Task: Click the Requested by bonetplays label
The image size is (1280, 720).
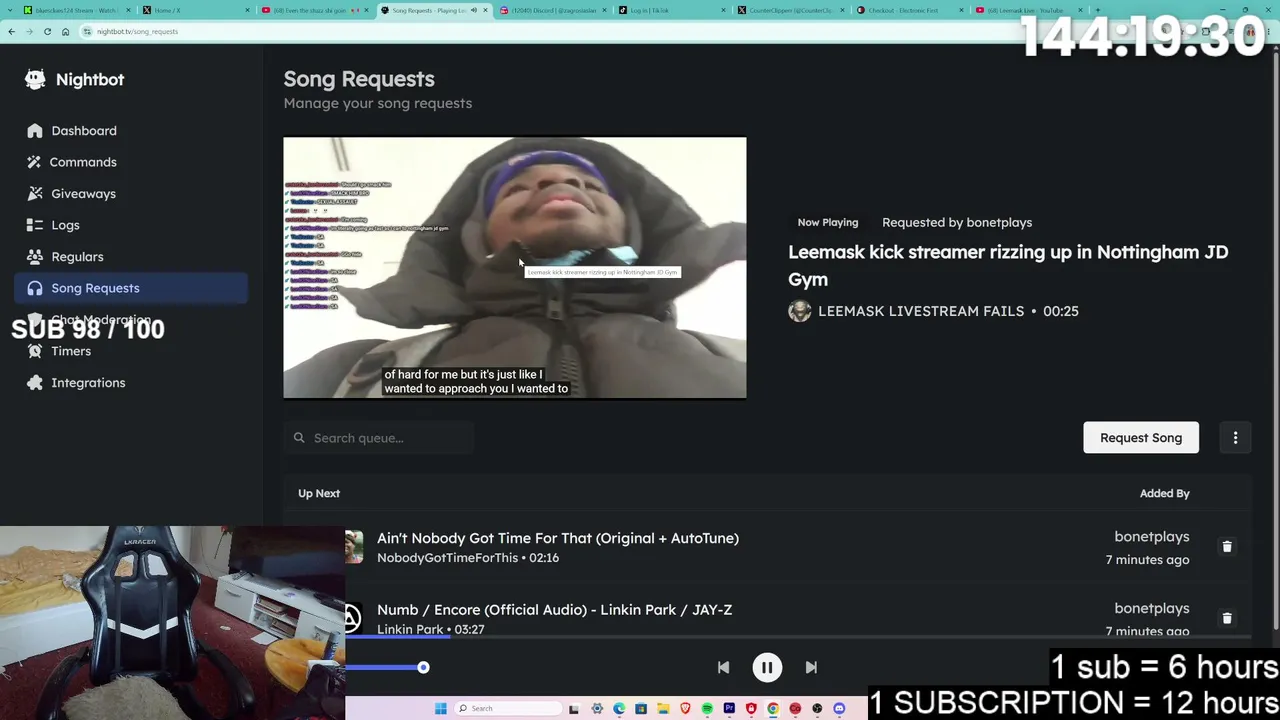Action: click(x=957, y=222)
